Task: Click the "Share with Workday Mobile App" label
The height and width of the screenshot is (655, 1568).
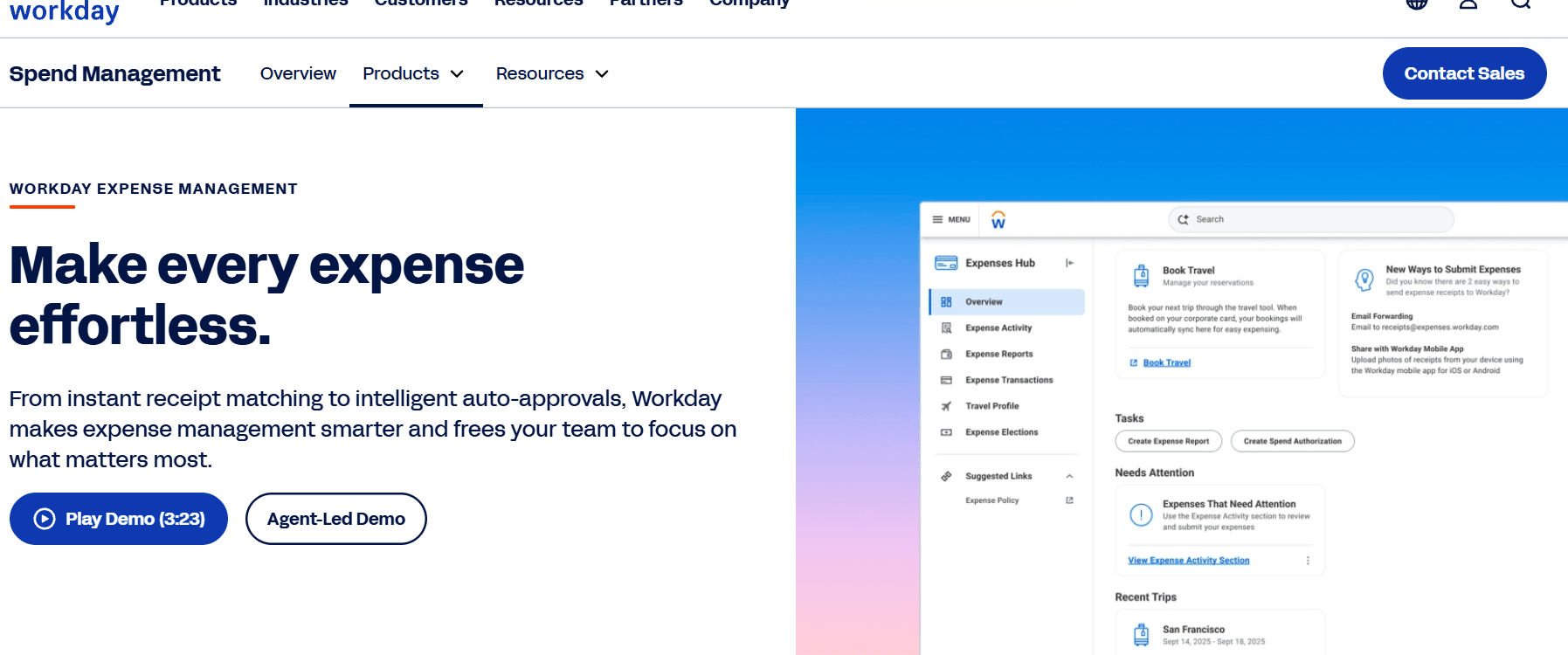Action: (x=1407, y=348)
